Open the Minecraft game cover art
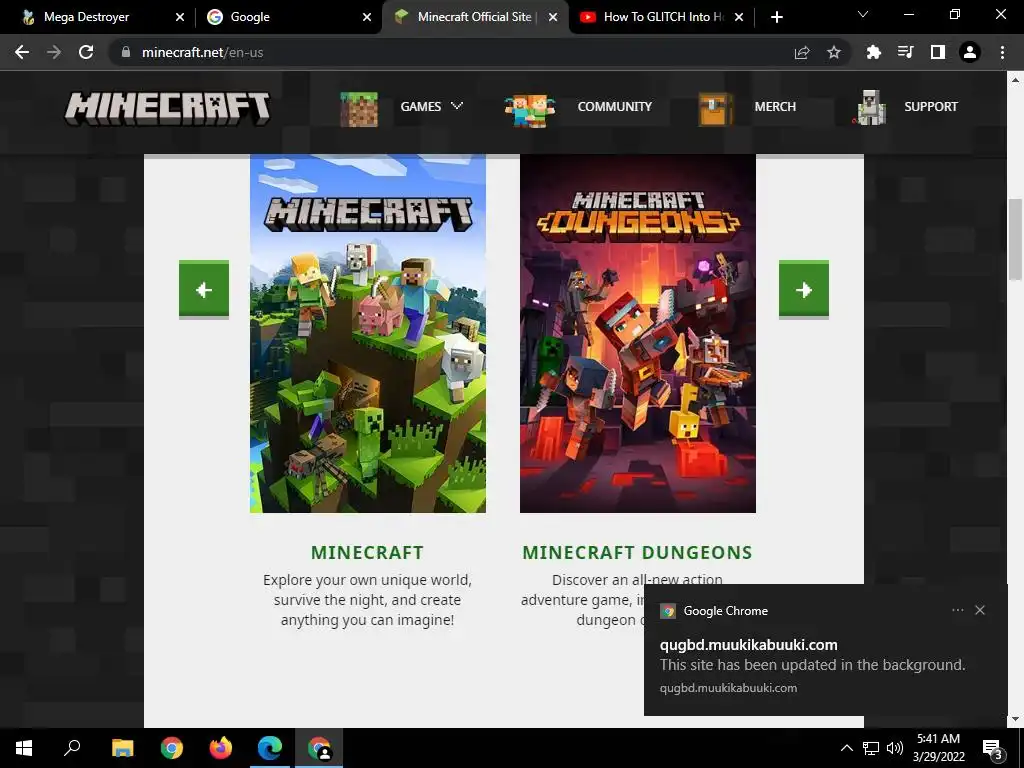1024x768 pixels. 368,333
